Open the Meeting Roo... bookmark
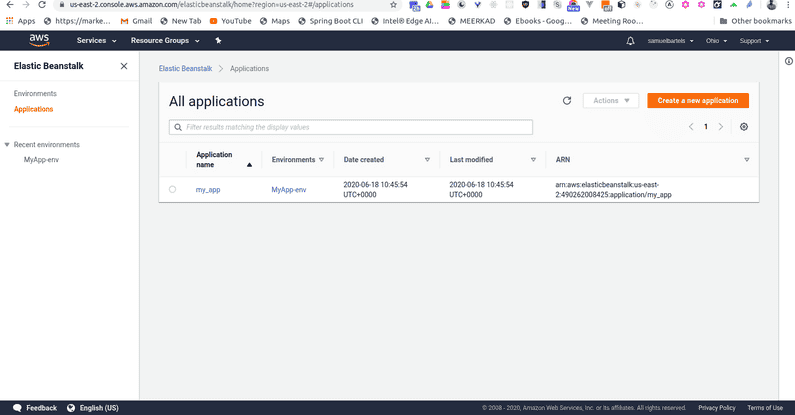This screenshot has width=795, height=415. 612,21
